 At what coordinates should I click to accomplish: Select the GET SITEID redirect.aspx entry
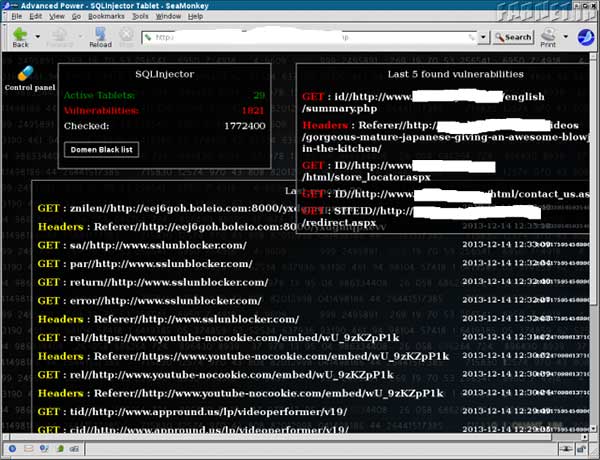421,217
